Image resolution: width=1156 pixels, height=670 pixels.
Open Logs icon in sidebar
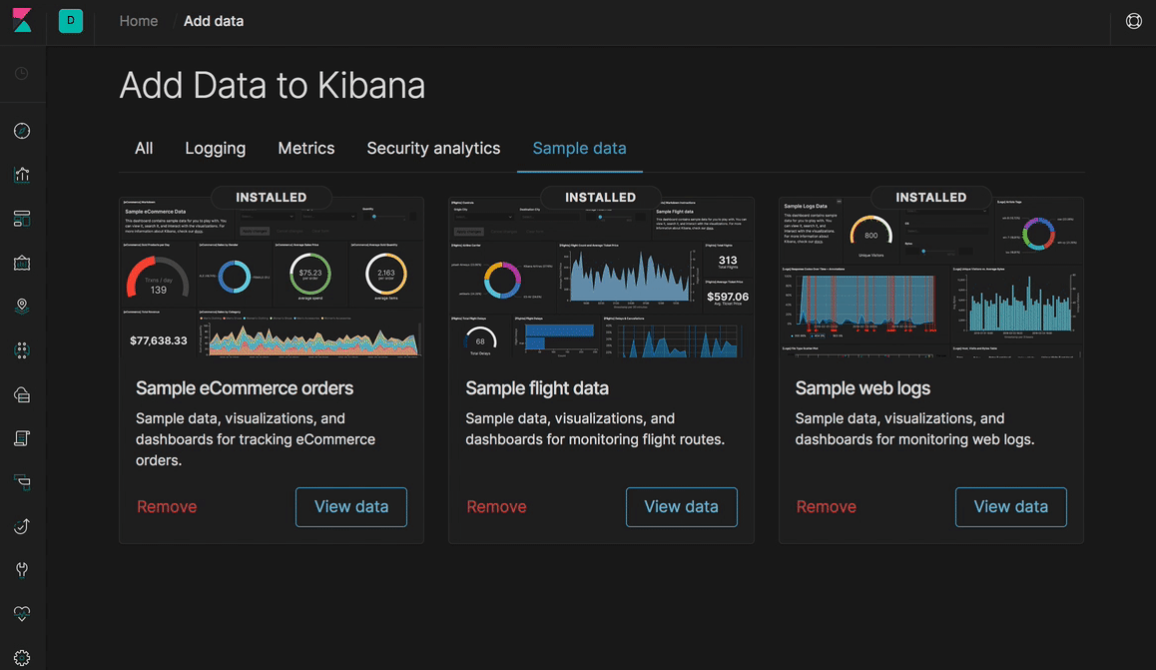(22, 438)
